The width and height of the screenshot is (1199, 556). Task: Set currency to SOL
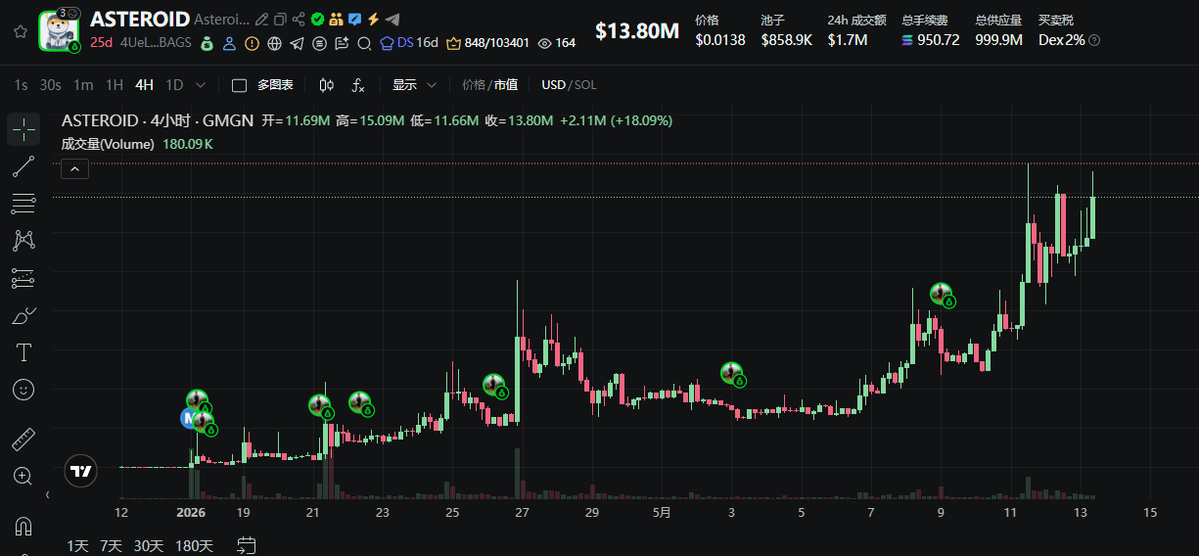tap(585, 85)
